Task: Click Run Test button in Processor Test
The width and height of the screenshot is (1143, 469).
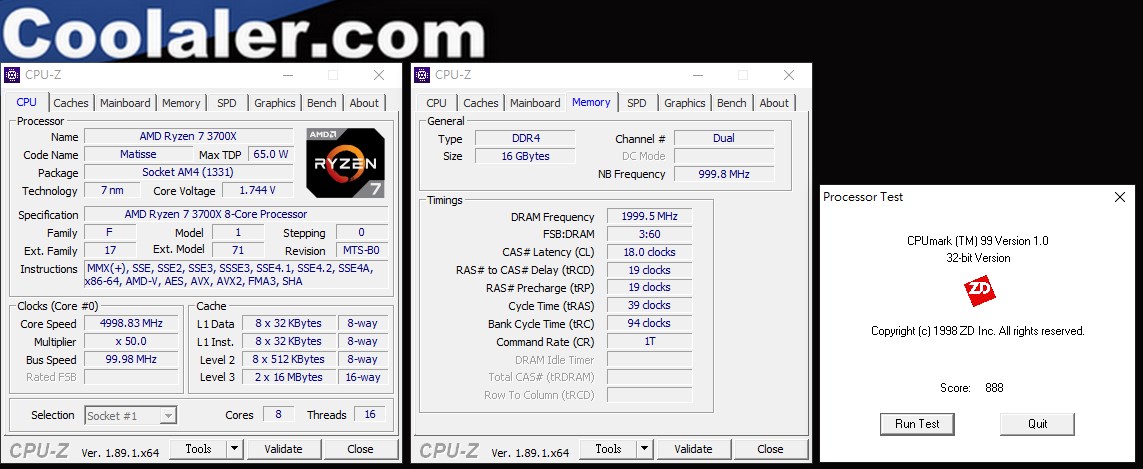Action: (x=917, y=424)
